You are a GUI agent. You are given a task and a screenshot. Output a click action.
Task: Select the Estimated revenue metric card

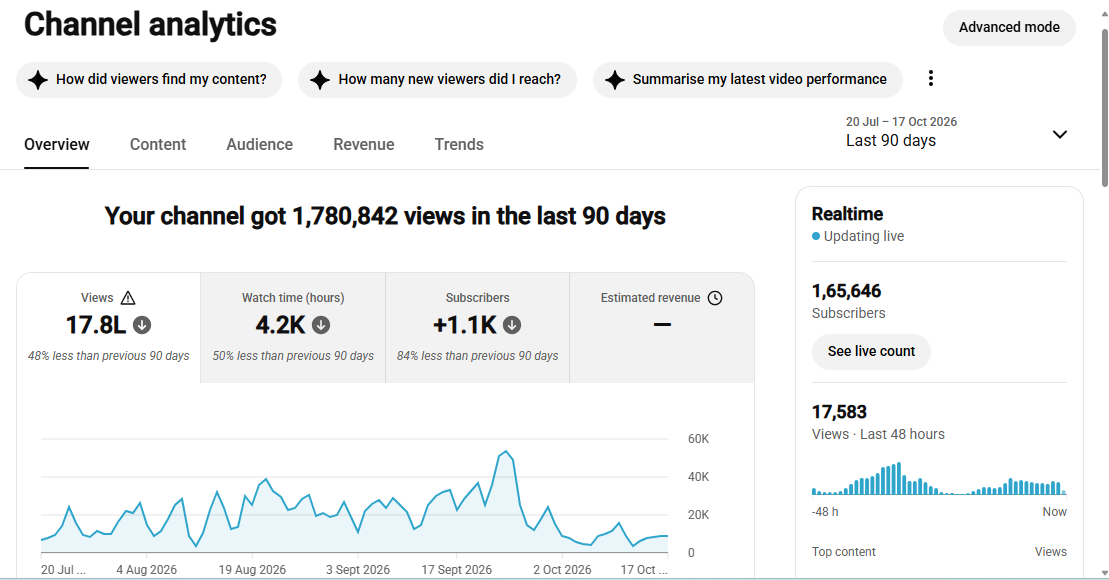[x=662, y=327]
